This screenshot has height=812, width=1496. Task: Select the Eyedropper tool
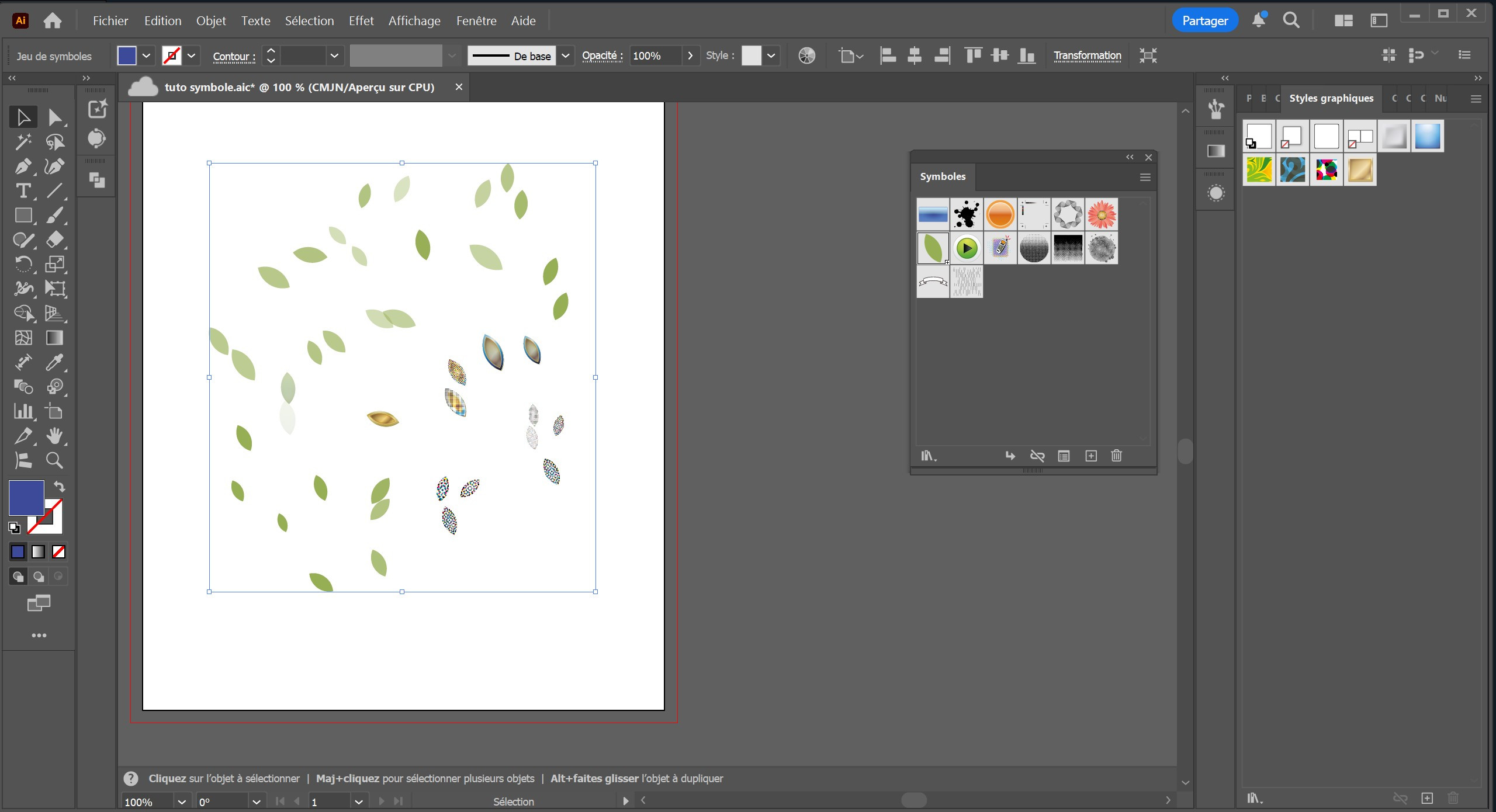click(54, 362)
